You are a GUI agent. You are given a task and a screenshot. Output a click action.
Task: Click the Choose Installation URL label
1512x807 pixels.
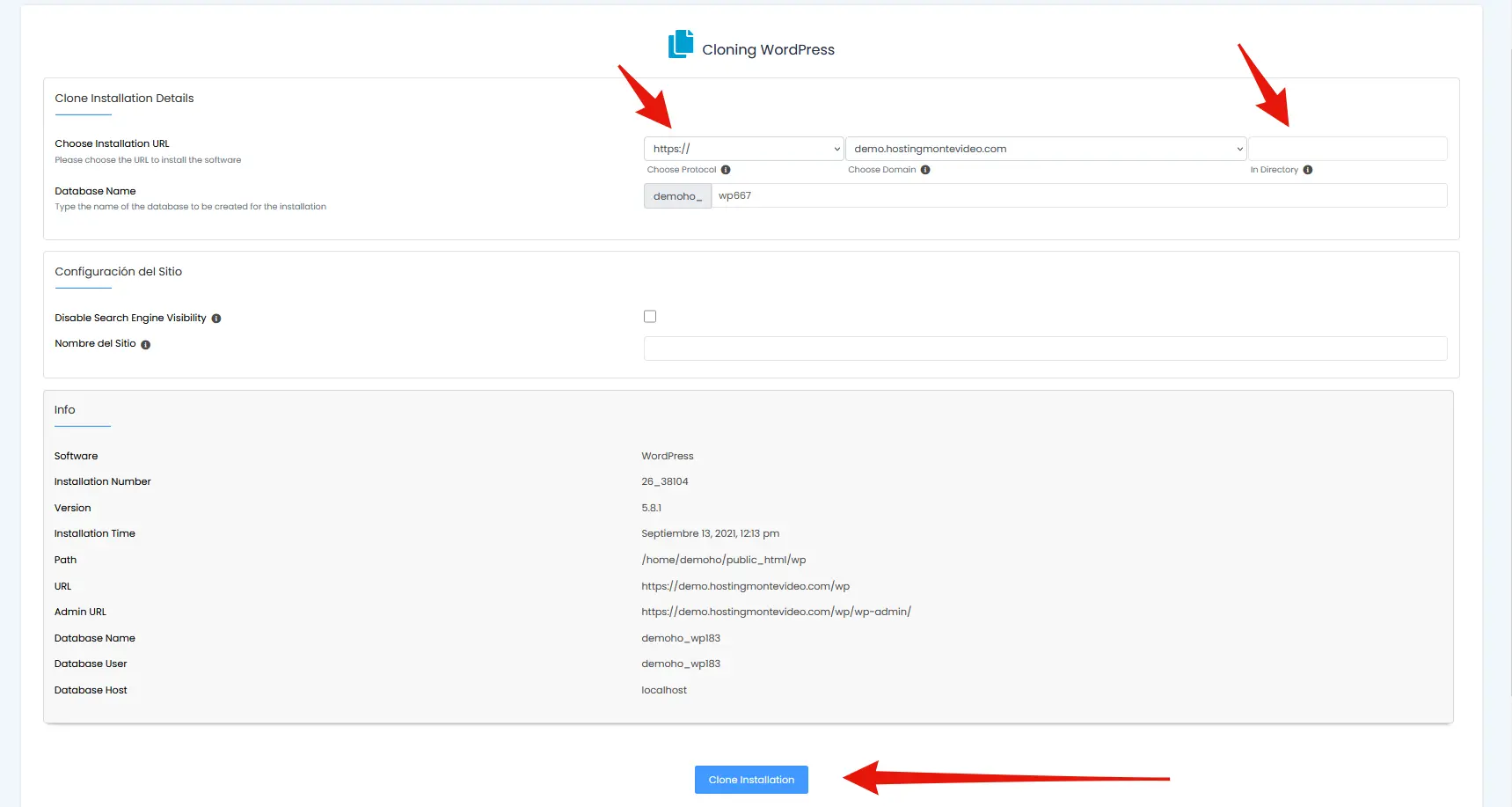click(x=113, y=143)
